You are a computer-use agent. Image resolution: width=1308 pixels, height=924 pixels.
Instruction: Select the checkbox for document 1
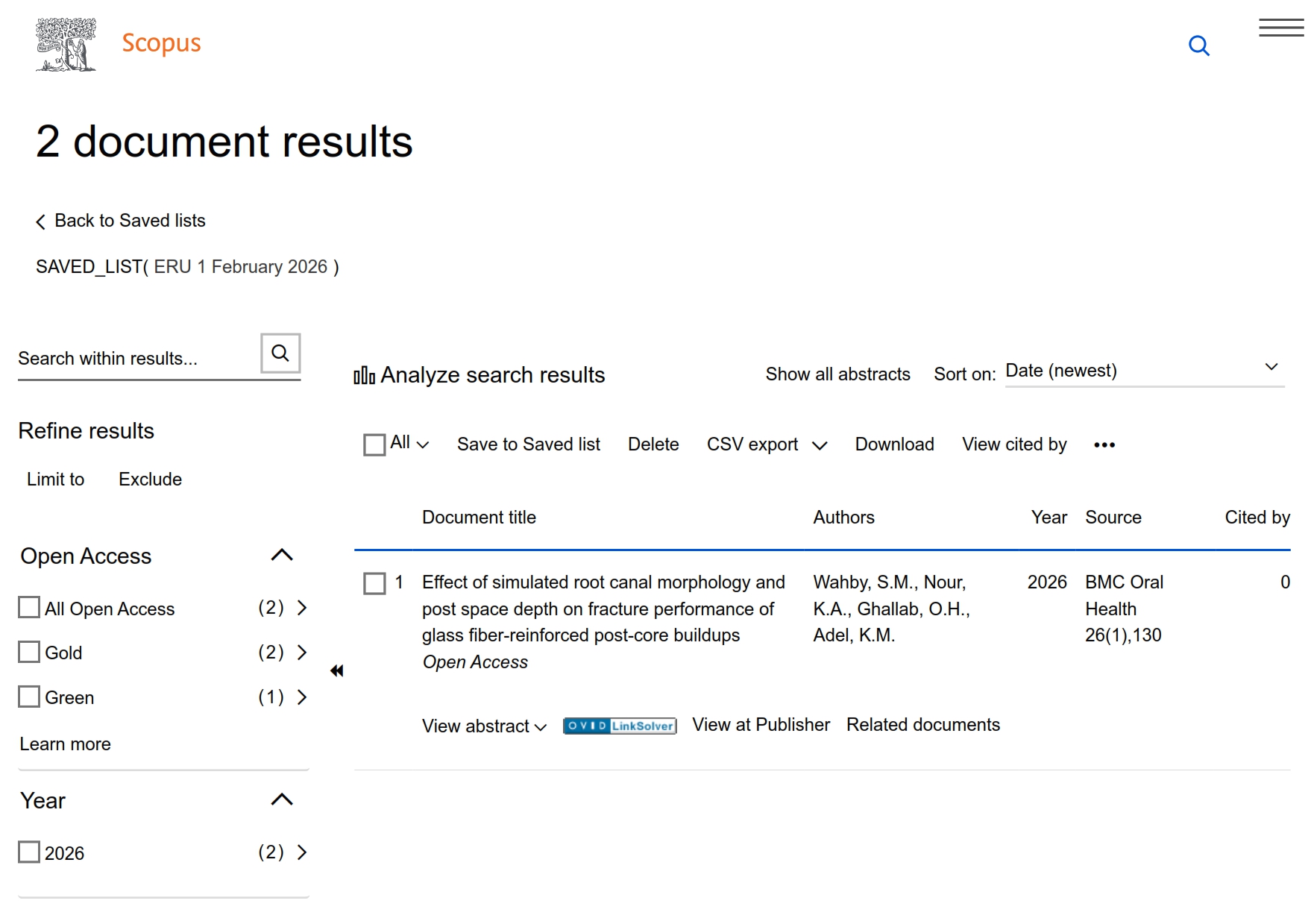[374, 583]
